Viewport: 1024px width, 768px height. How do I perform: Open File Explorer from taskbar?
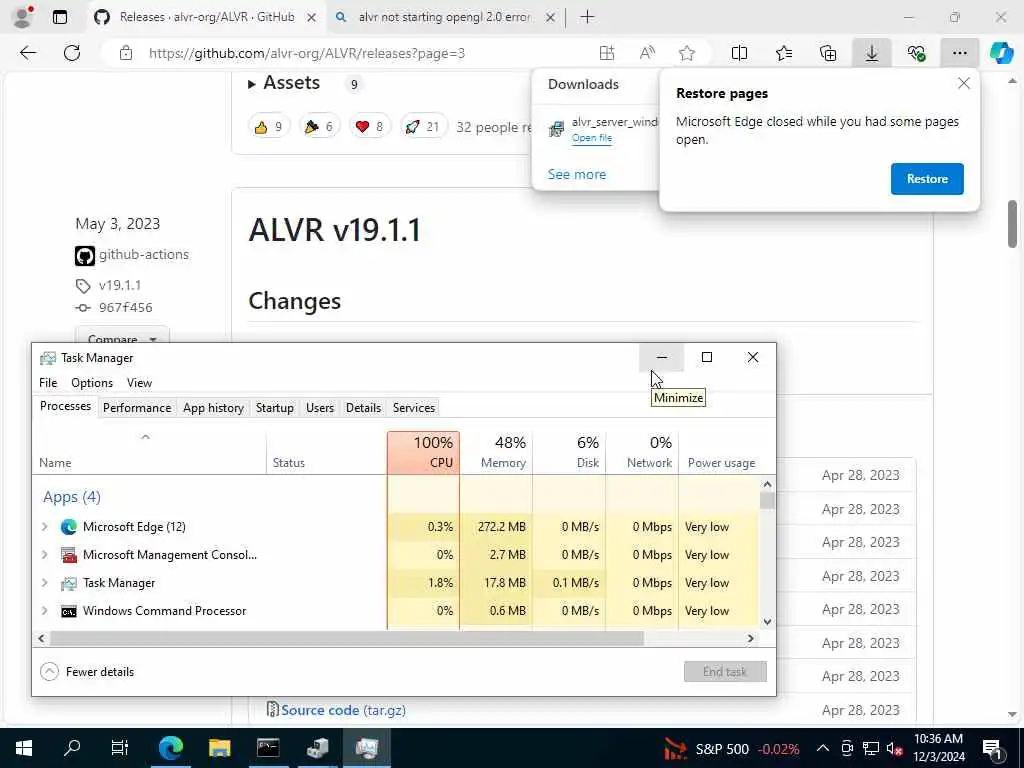tap(219, 748)
